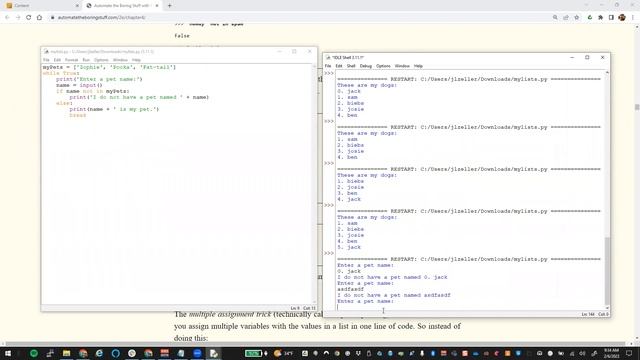
Task: Click battery percentage indicator on taskbar
Action: 254,353
